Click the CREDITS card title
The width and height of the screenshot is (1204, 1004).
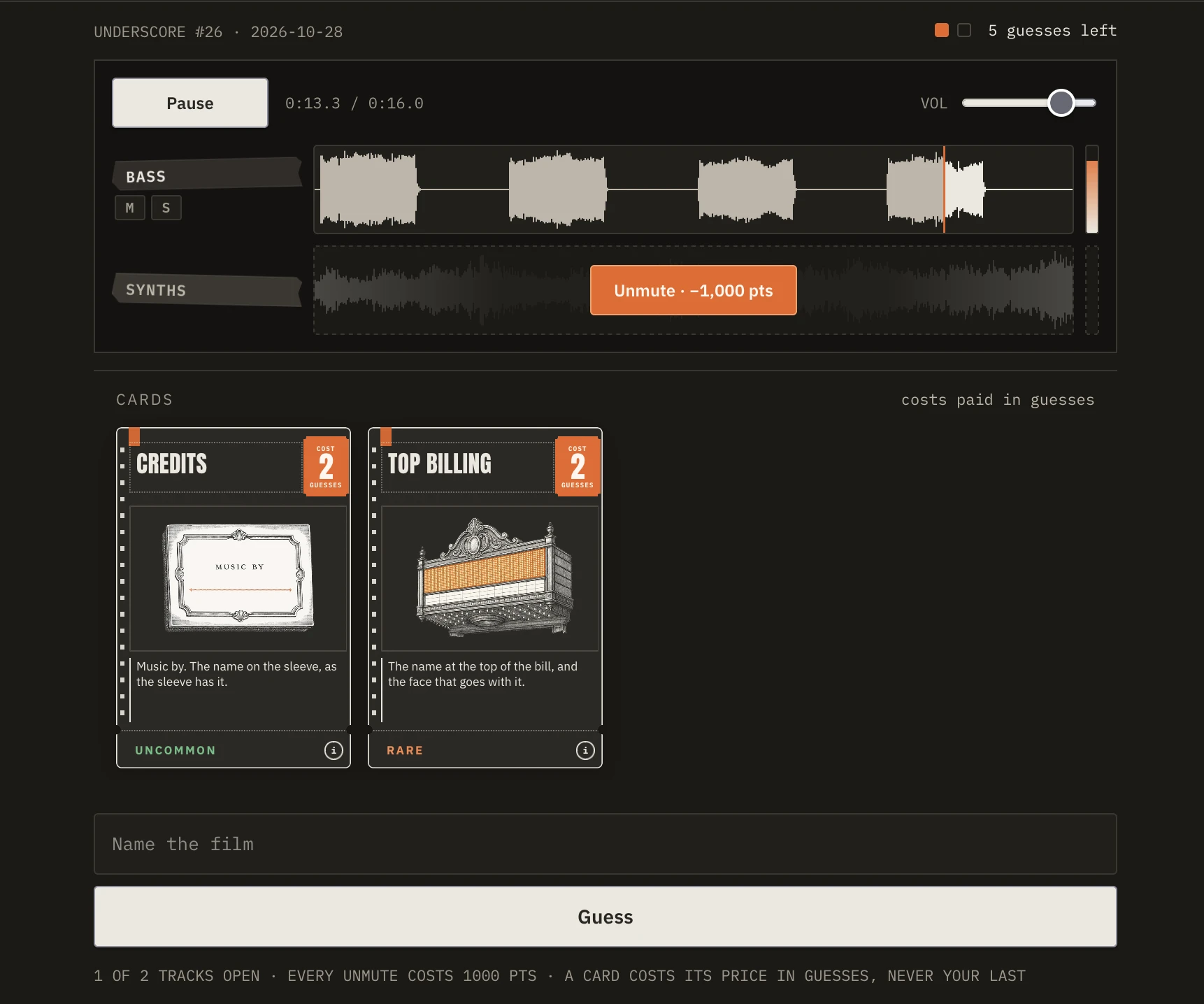click(x=171, y=464)
